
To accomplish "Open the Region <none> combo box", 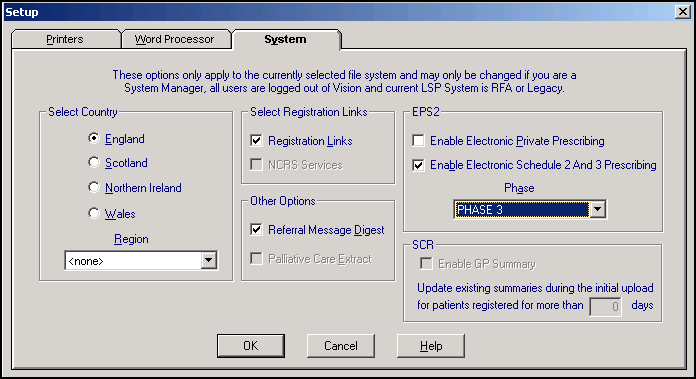I will (x=141, y=261).
